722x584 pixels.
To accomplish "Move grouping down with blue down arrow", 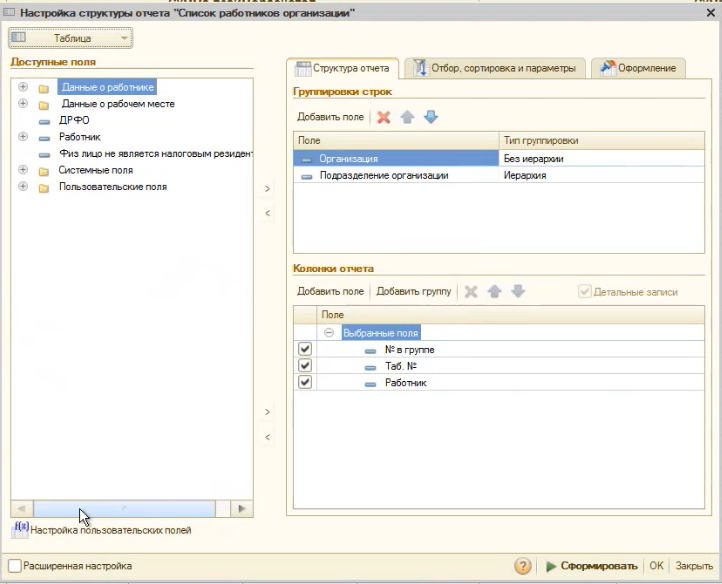I will pyautogui.click(x=431, y=118).
